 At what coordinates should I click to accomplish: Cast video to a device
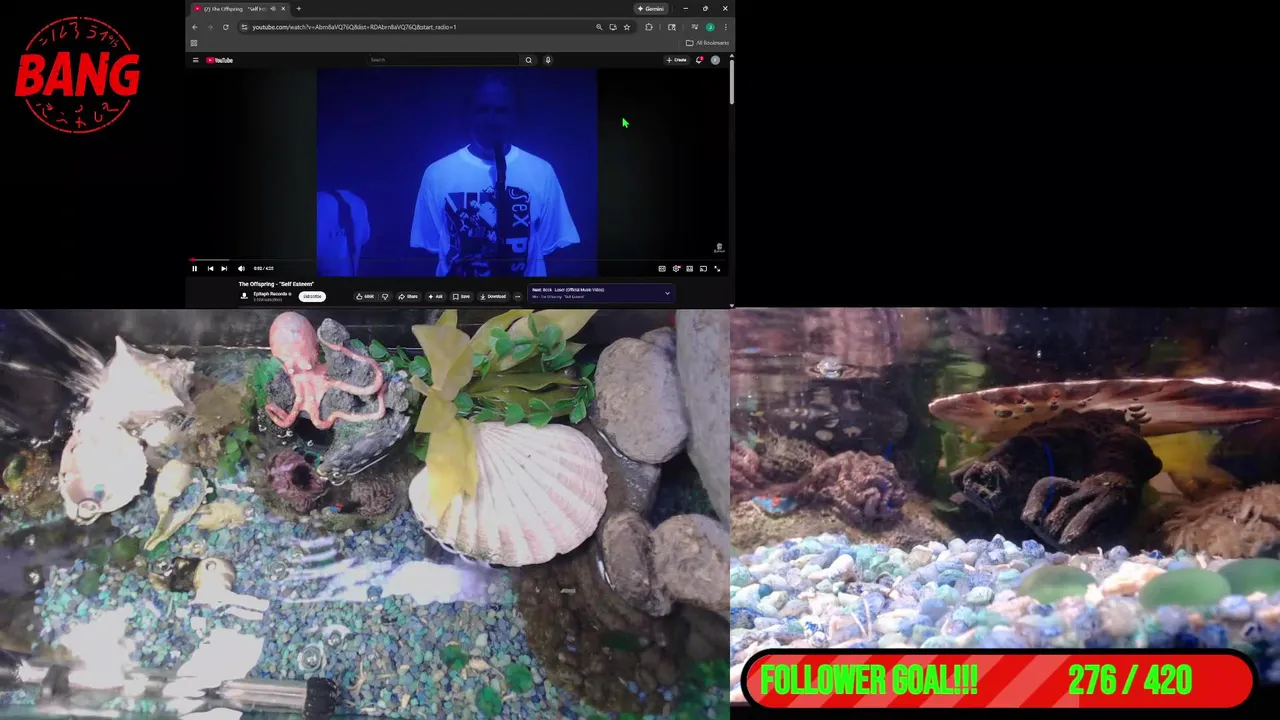[703, 268]
